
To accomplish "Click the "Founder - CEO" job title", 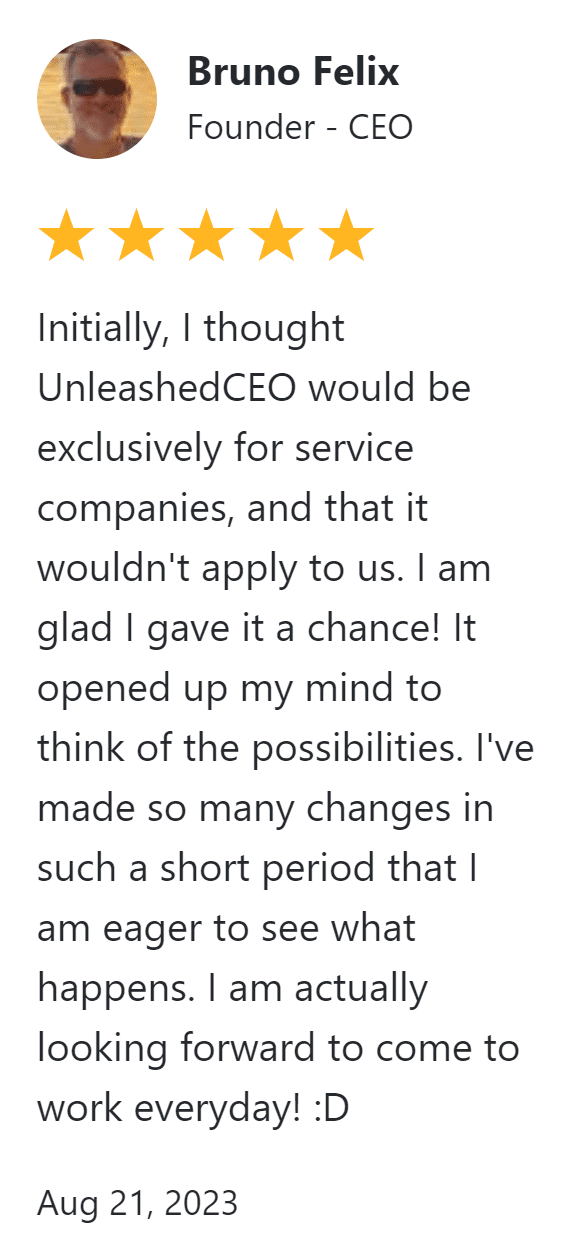I will tap(300, 127).
